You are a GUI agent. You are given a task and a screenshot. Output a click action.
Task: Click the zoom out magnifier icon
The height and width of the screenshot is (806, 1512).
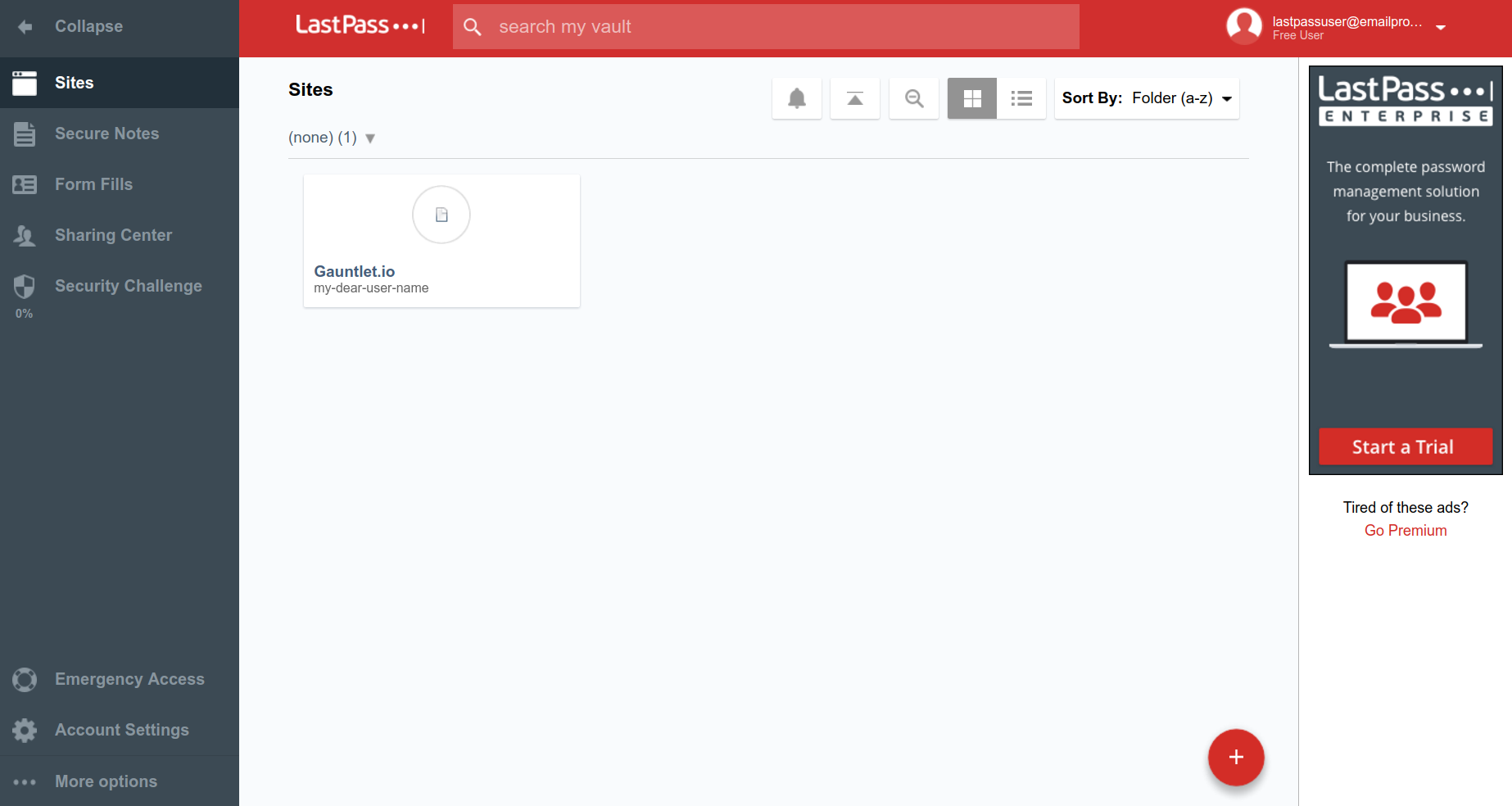coord(914,98)
